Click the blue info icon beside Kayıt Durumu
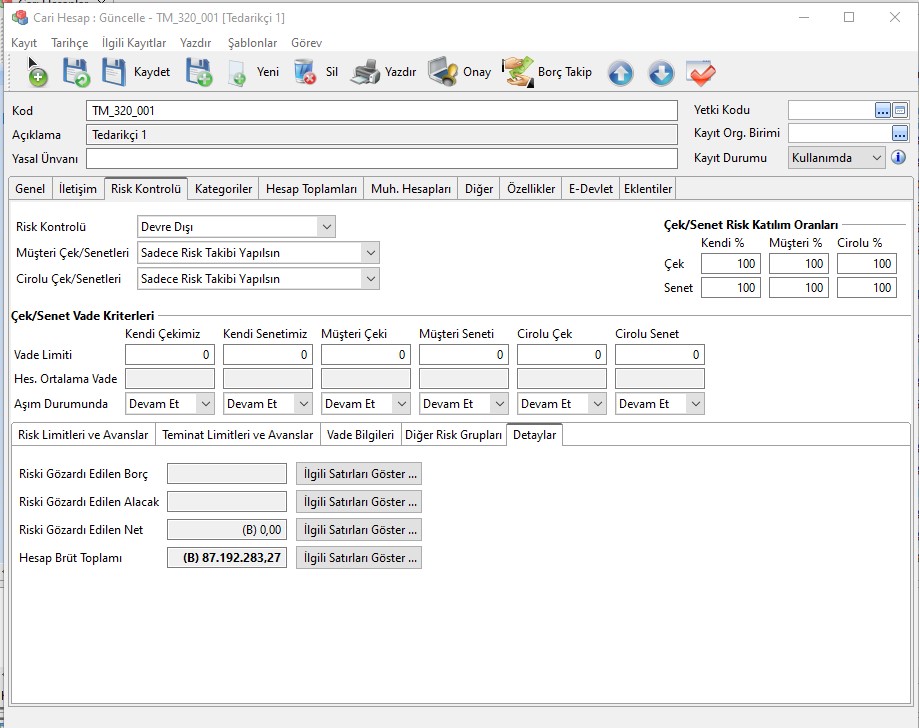Viewport: 919px width, 728px height. [x=898, y=158]
